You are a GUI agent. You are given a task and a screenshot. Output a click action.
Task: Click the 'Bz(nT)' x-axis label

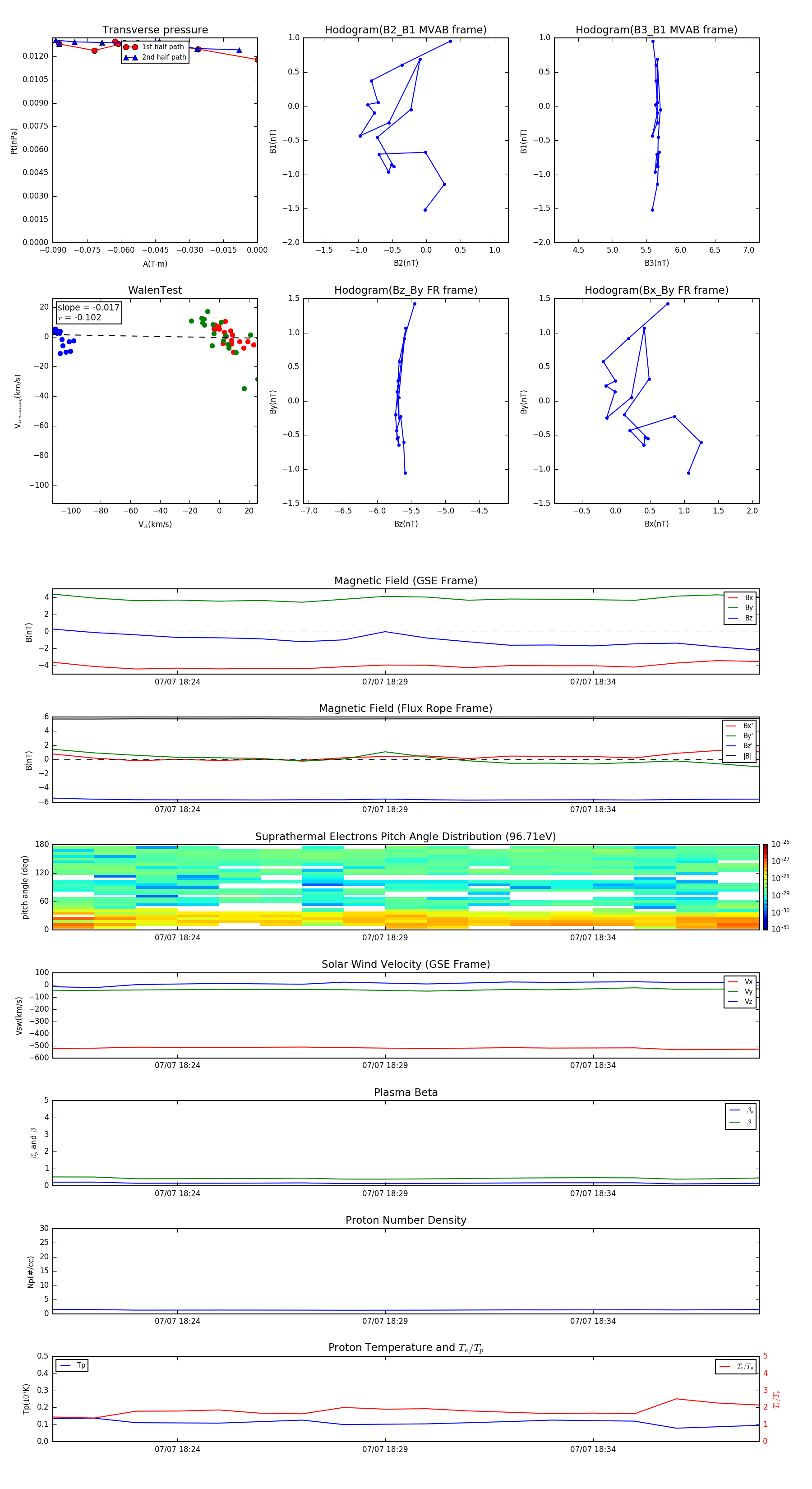(x=406, y=524)
